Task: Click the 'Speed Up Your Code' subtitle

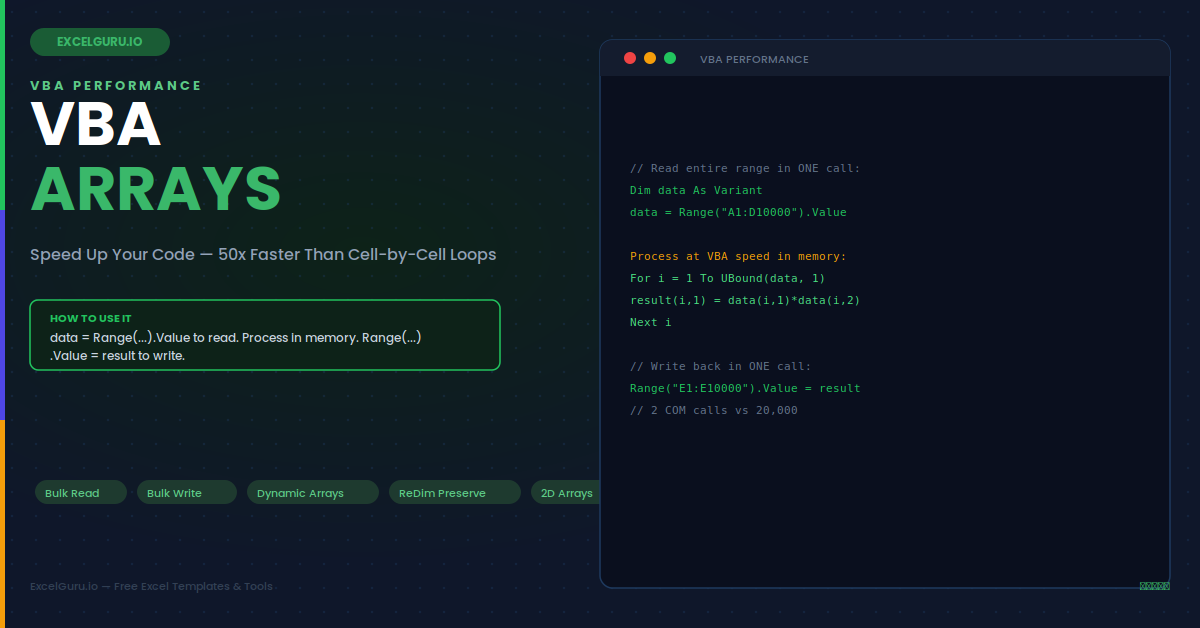Action: [x=263, y=254]
